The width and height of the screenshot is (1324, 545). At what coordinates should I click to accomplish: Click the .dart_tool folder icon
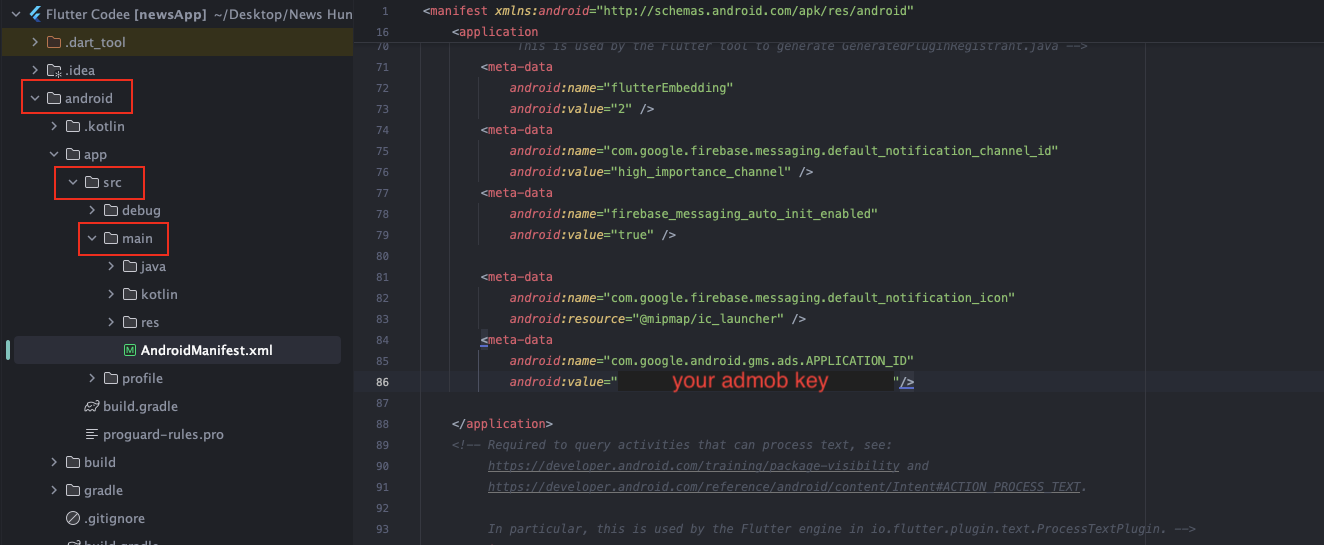(x=54, y=42)
